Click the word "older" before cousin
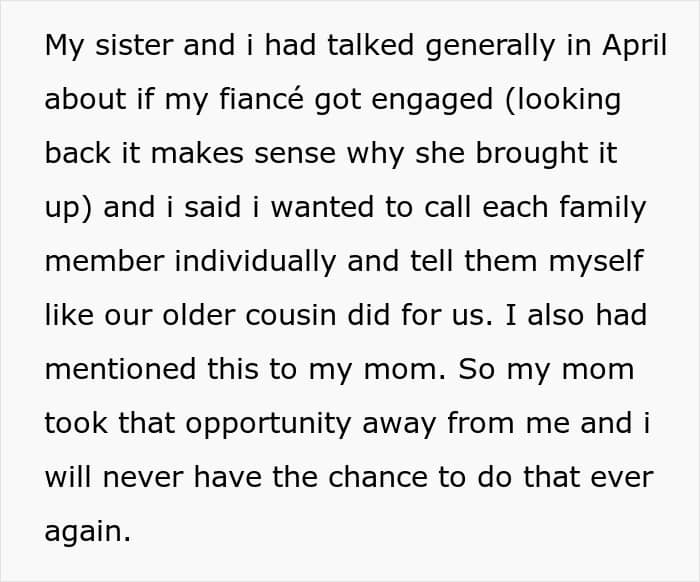Image resolution: width=700 pixels, height=582 pixels. click(x=198, y=315)
